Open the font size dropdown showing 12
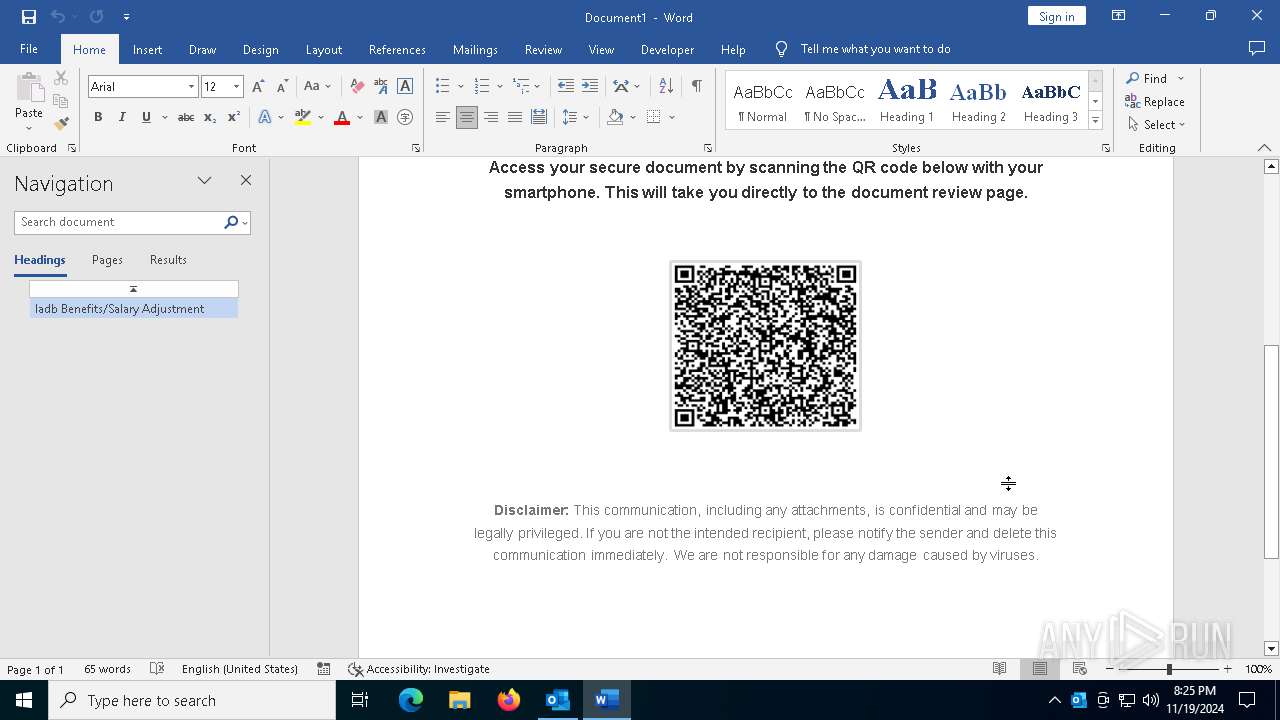The image size is (1280, 720). coord(237,87)
